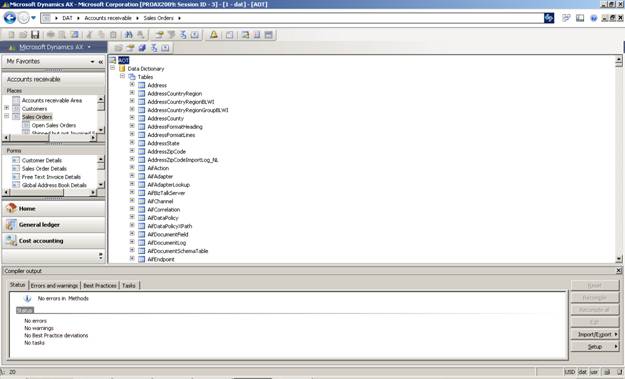
Task: Click the Help icon near top right
Action: (594, 18)
